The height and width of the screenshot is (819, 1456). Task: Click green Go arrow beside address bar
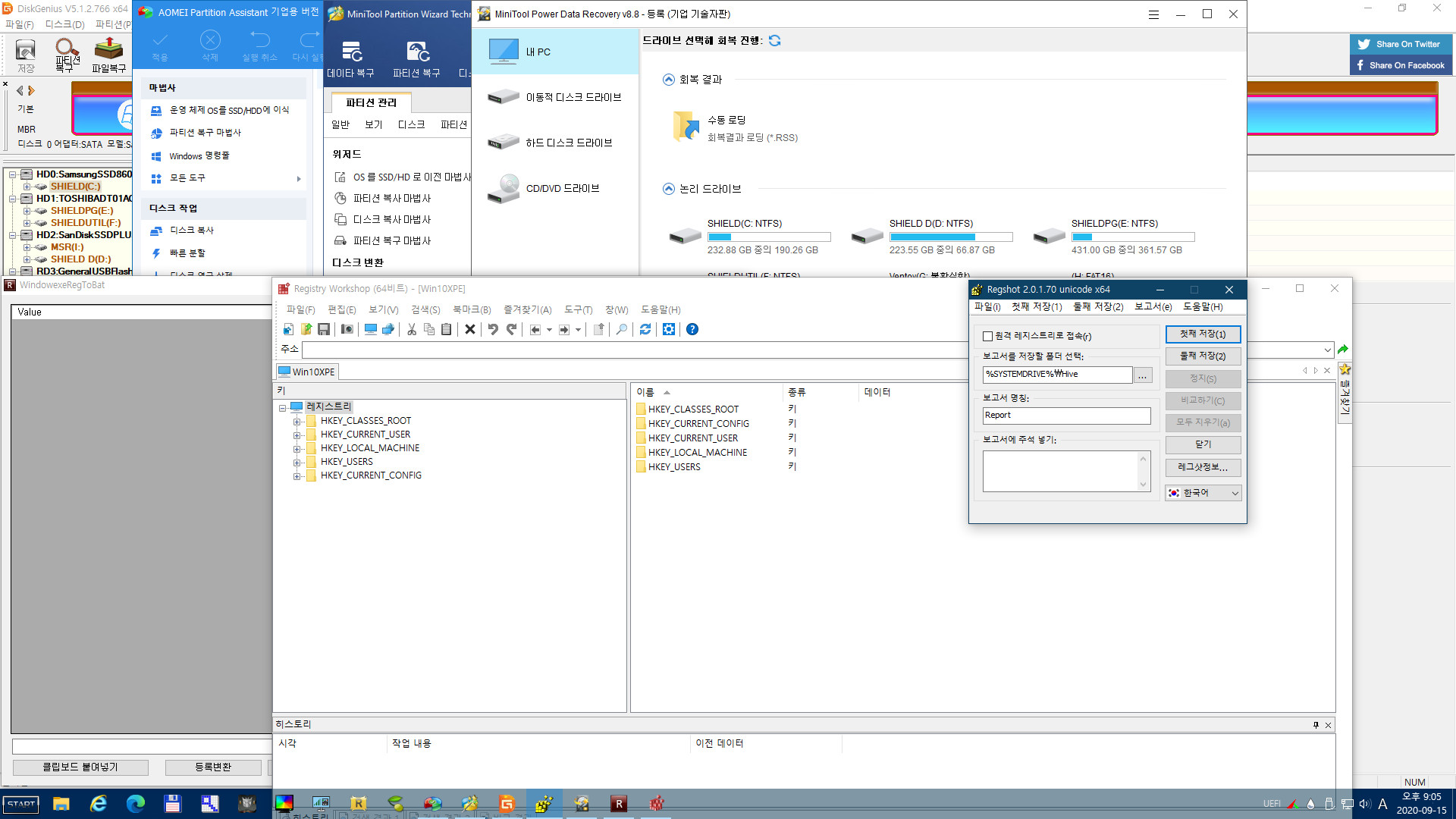pos(1343,350)
